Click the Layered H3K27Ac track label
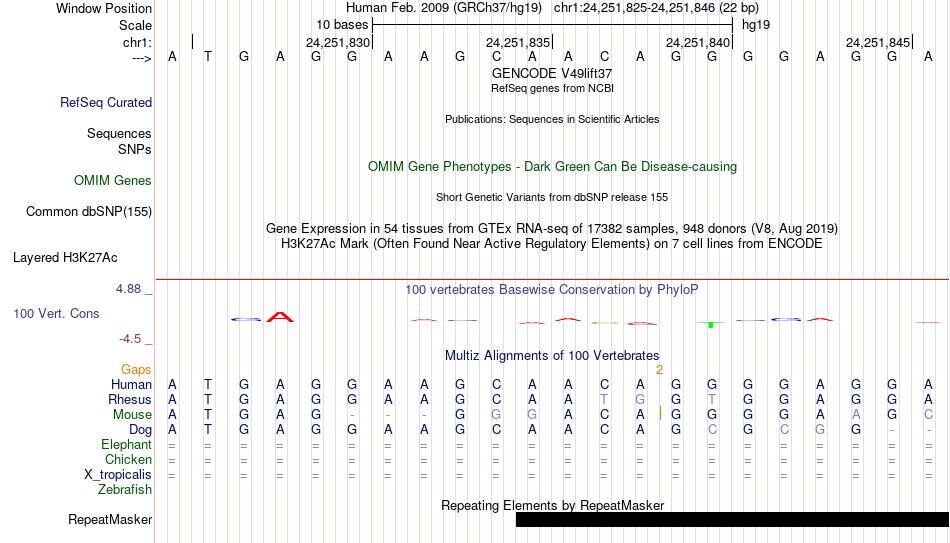 (x=65, y=258)
